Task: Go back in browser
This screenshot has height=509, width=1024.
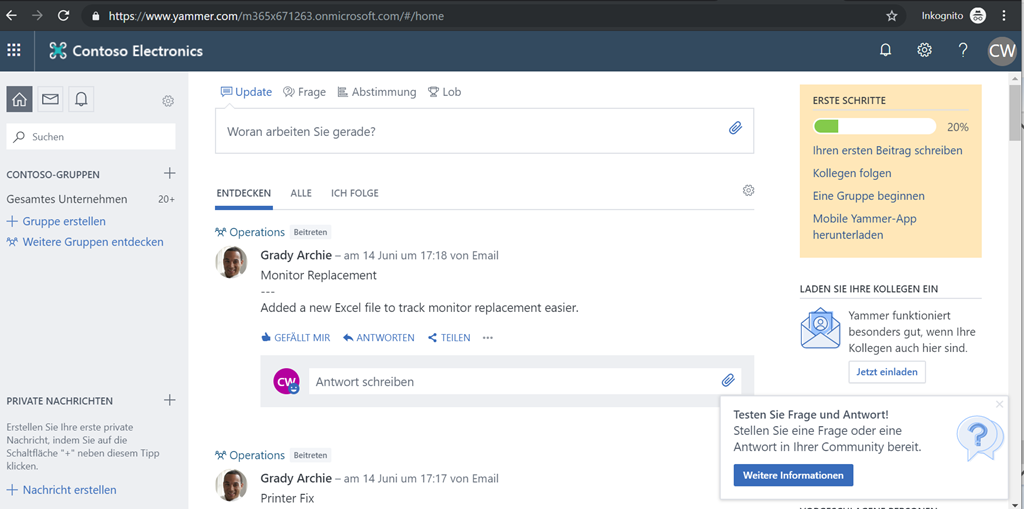Action: tap(11, 16)
